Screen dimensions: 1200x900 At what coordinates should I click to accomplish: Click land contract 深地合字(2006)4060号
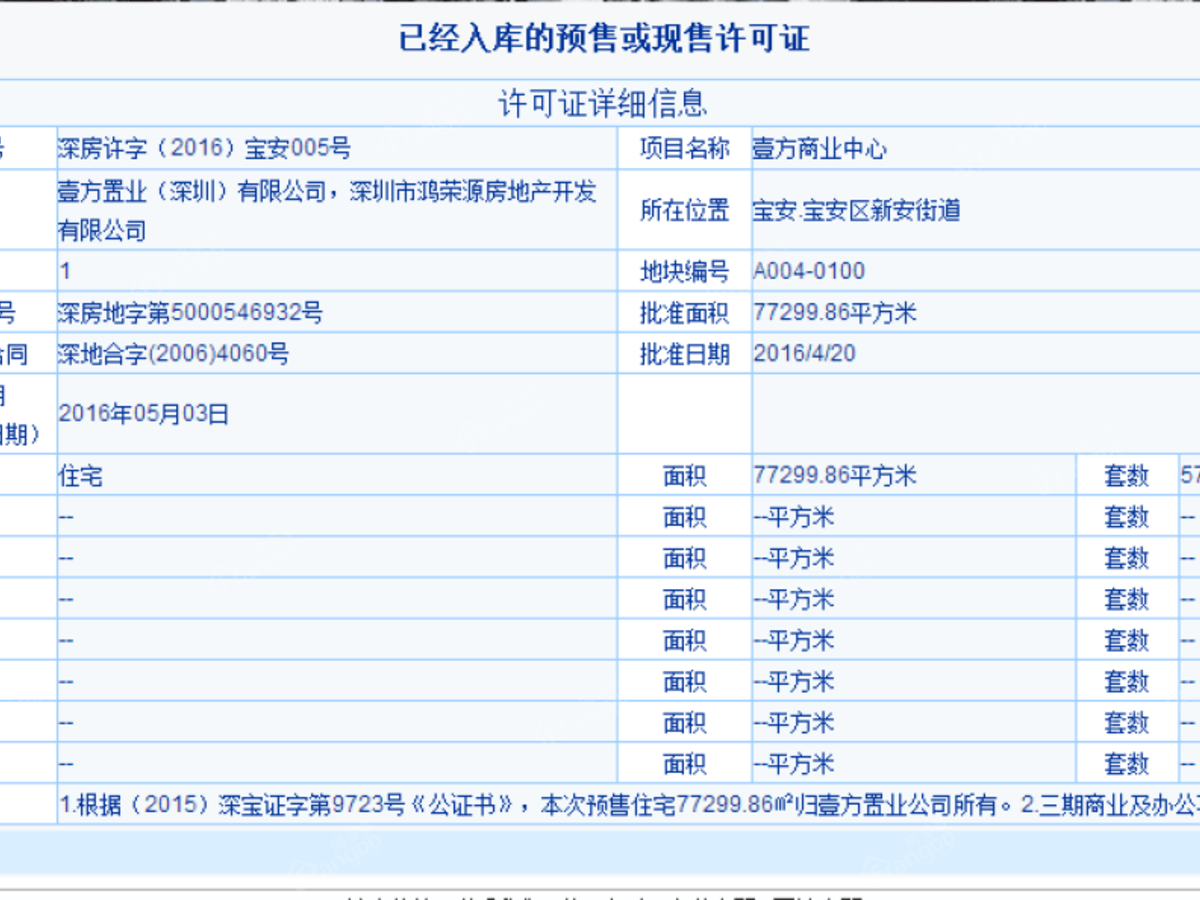pyautogui.click(x=173, y=354)
